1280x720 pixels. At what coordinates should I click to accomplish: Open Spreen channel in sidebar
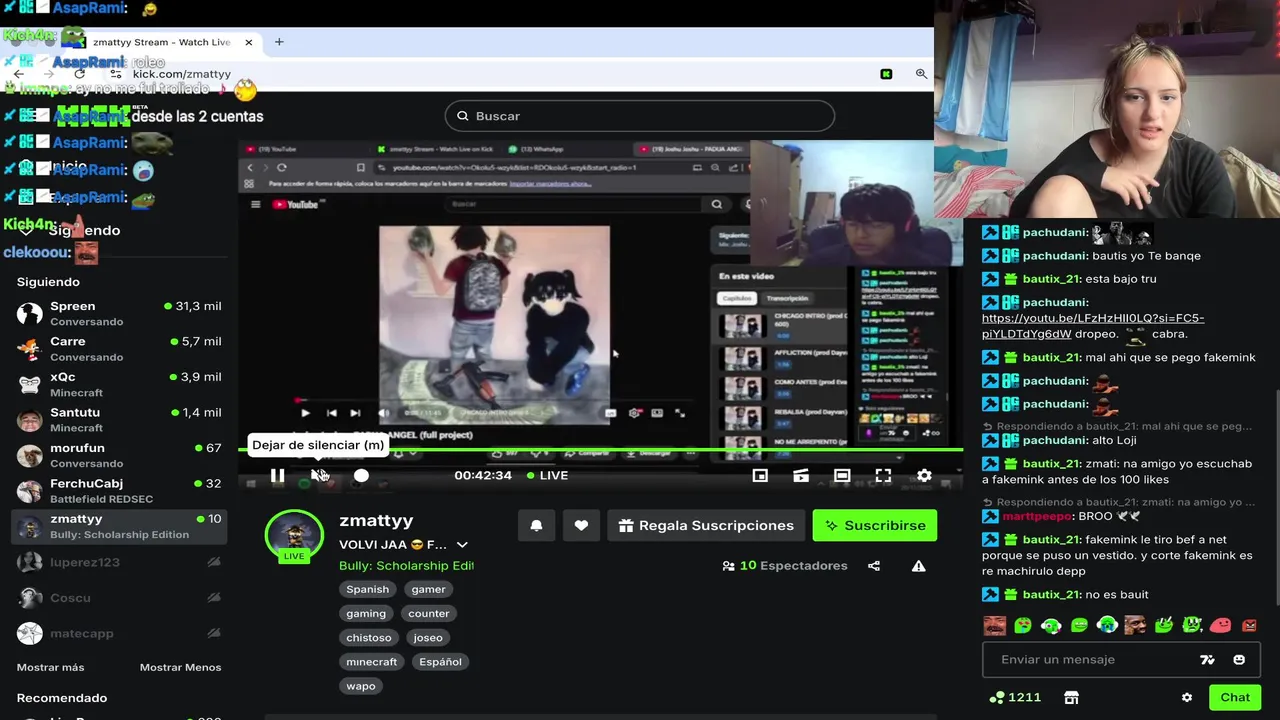tap(119, 313)
